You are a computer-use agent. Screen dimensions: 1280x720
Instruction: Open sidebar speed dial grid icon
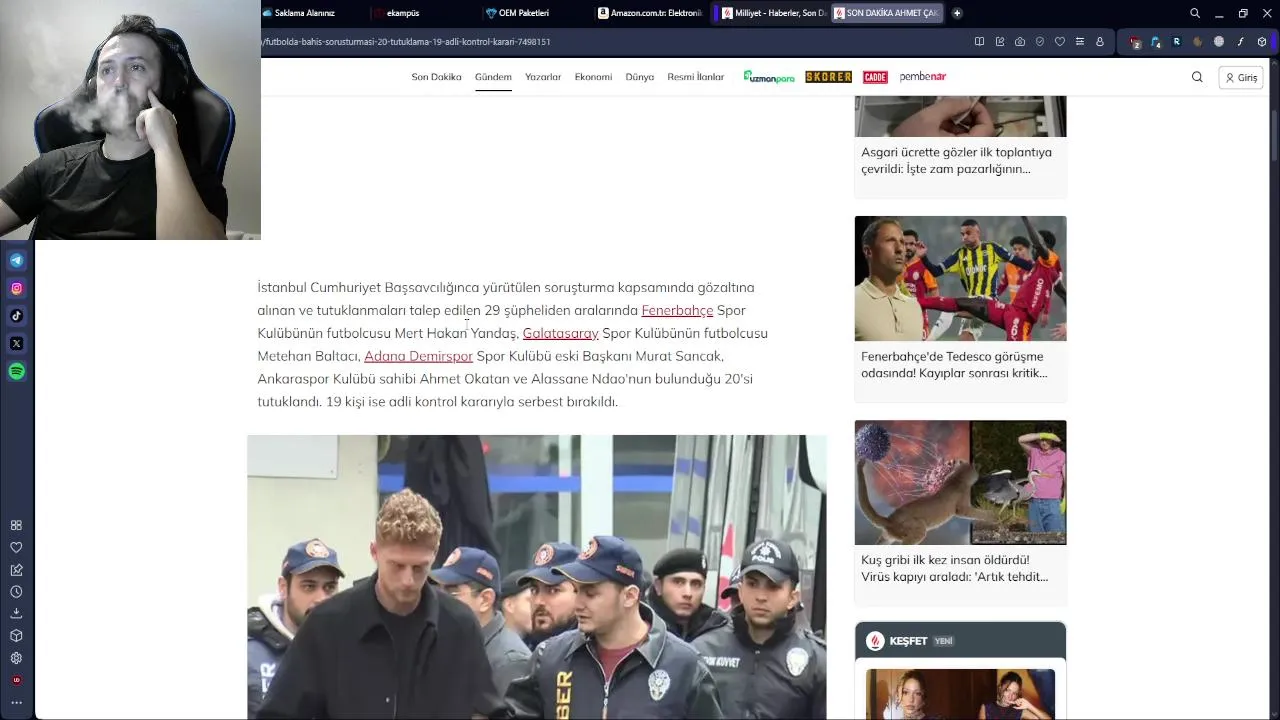tap(16, 525)
